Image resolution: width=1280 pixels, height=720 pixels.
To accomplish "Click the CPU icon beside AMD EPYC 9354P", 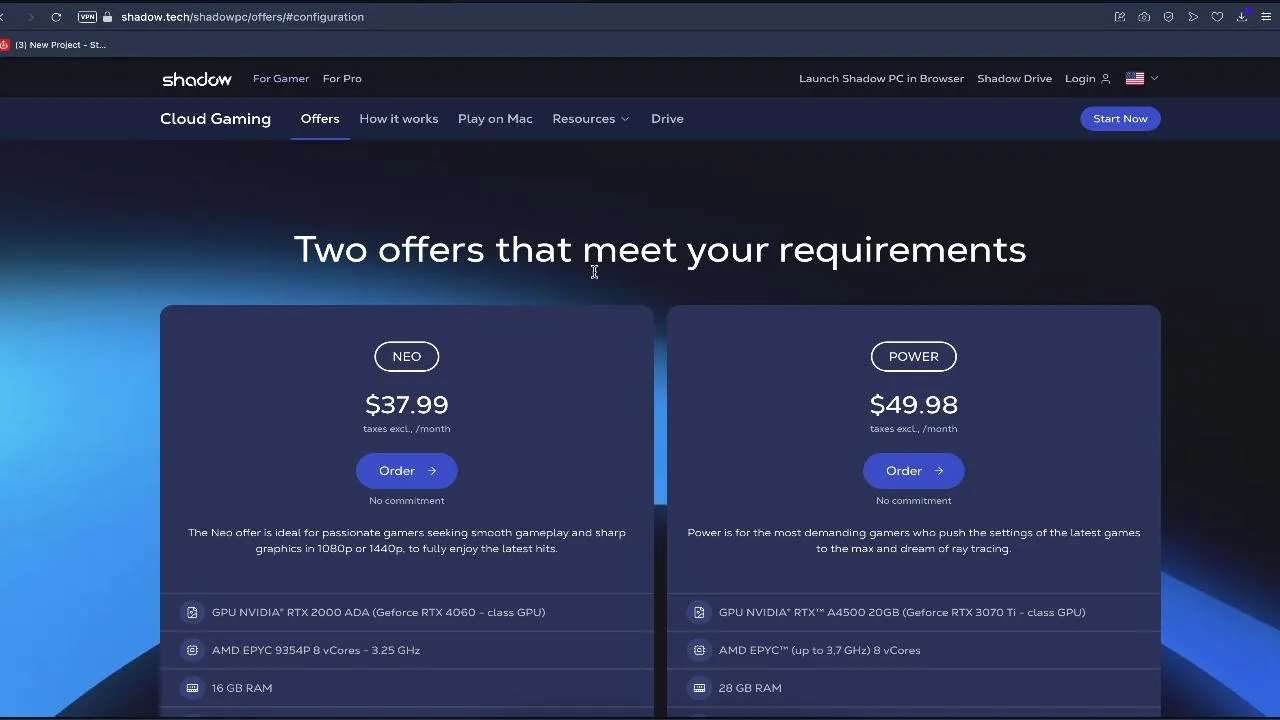I will (x=192, y=650).
